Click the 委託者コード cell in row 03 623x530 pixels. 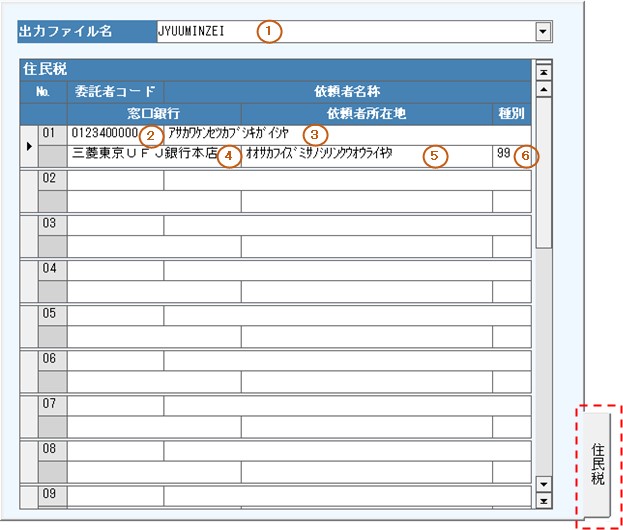point(115,225)
